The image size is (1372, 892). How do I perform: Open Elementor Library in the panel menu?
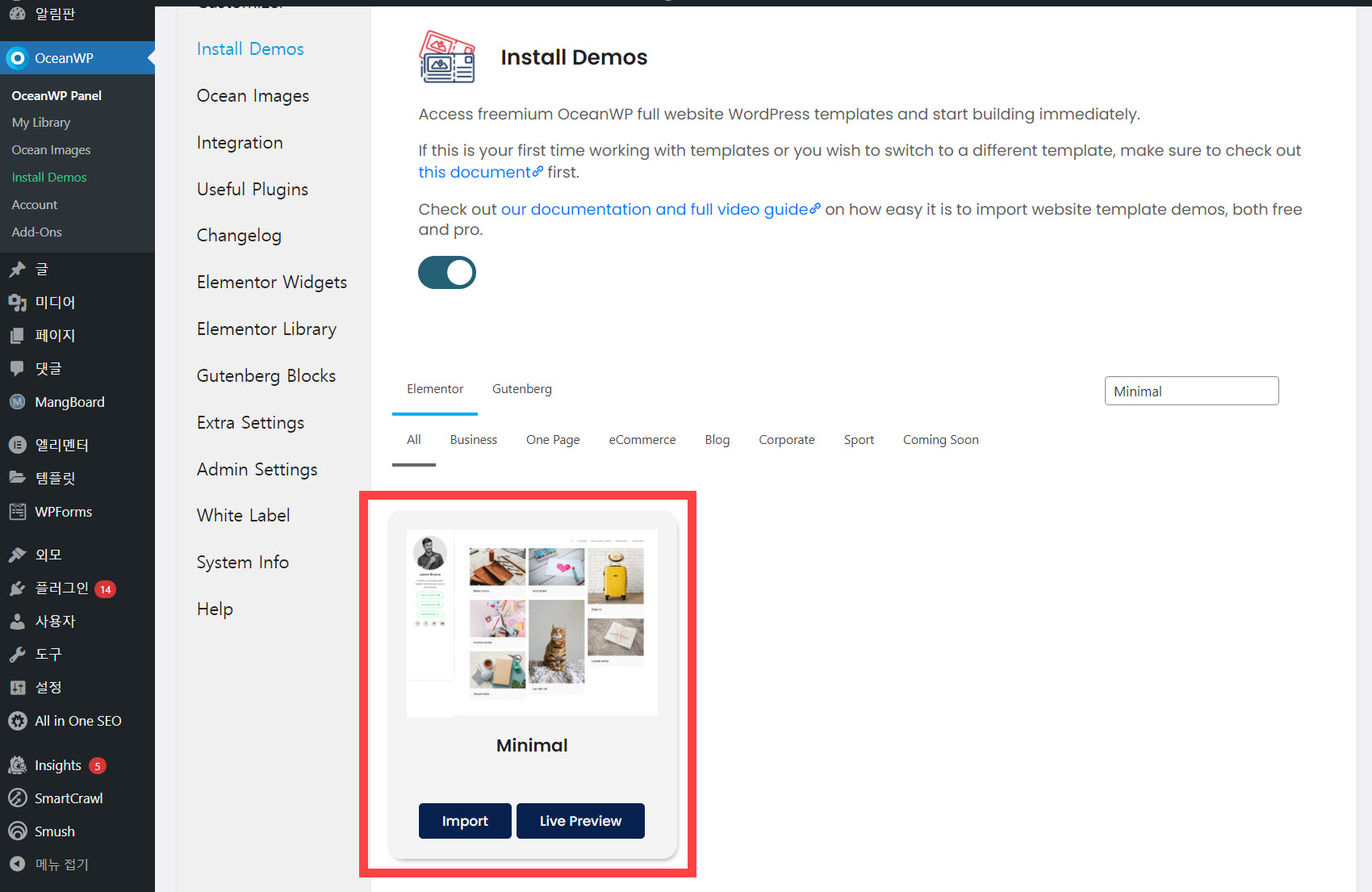tap(266, 329)
